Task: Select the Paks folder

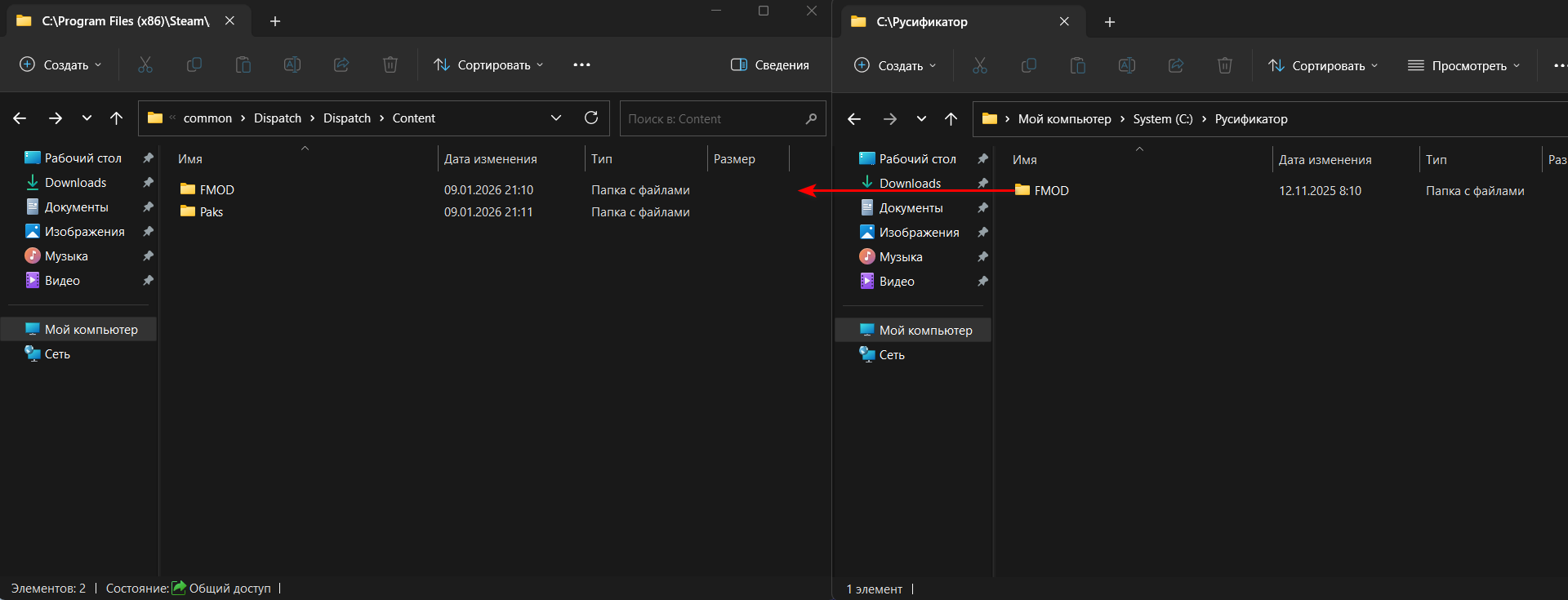Action: tap(211, 212)
